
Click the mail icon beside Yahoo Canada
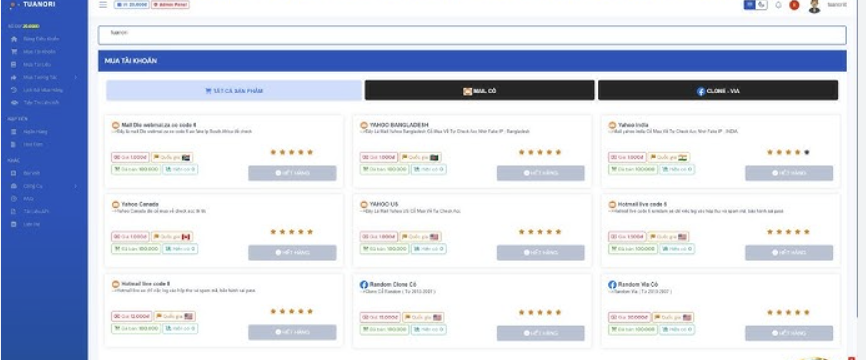pos(116,205)
